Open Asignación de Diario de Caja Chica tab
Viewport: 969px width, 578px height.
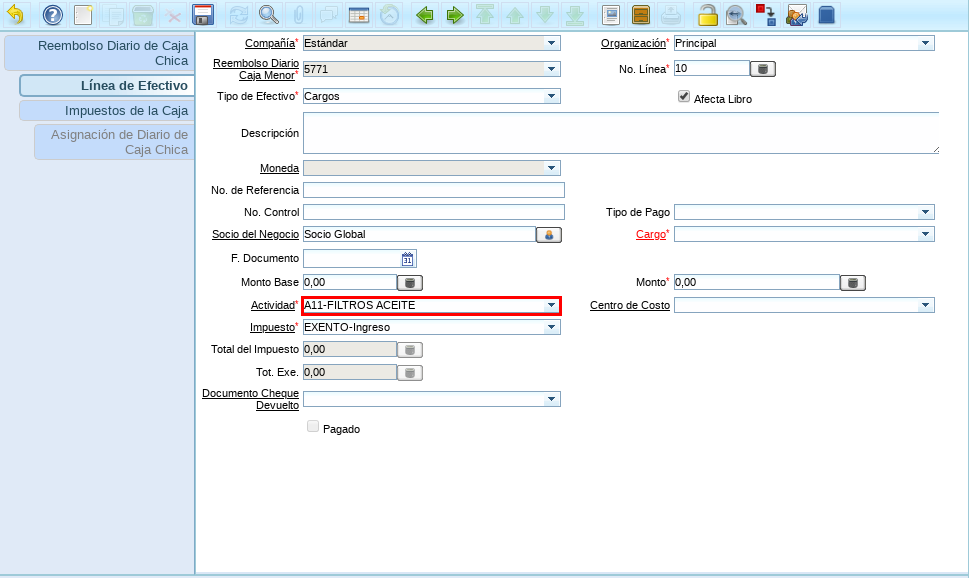point(115,142)
